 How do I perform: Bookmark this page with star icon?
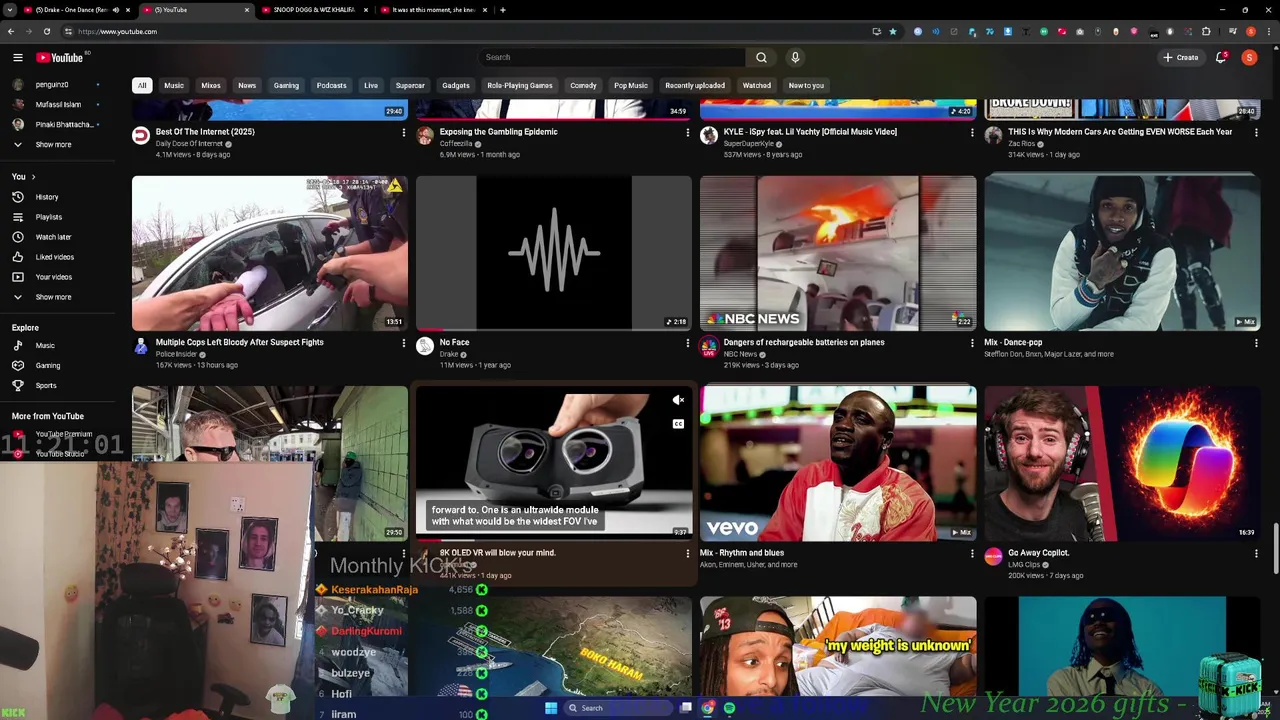point(892,32)
